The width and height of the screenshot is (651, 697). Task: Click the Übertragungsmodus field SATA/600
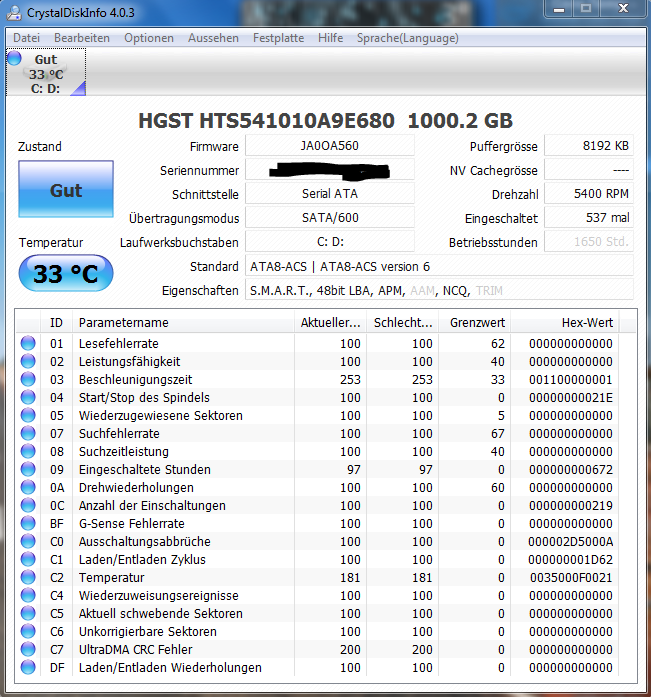[330, 218]
